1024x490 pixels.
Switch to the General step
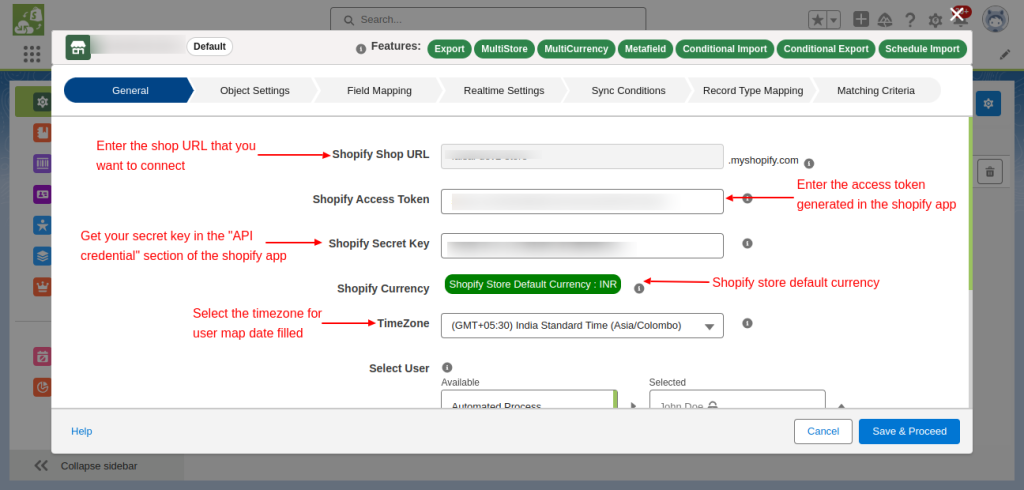[x=130, y=91]
